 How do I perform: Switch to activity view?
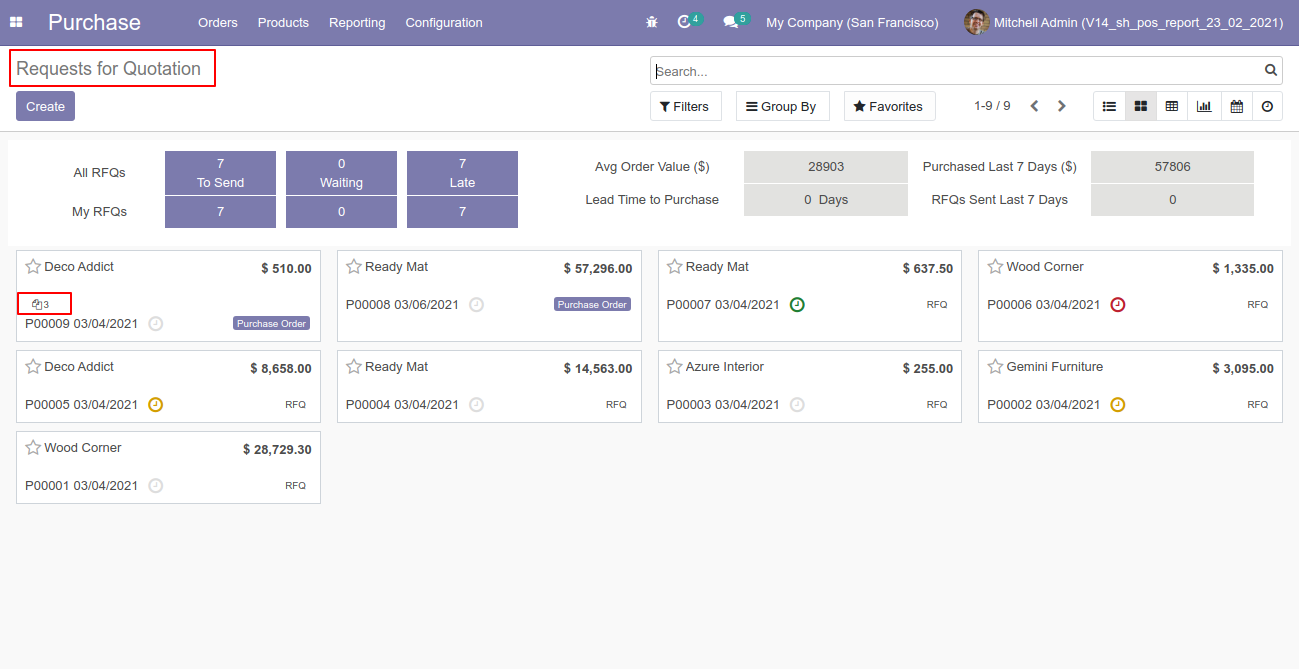click(x=1267, y=106)
